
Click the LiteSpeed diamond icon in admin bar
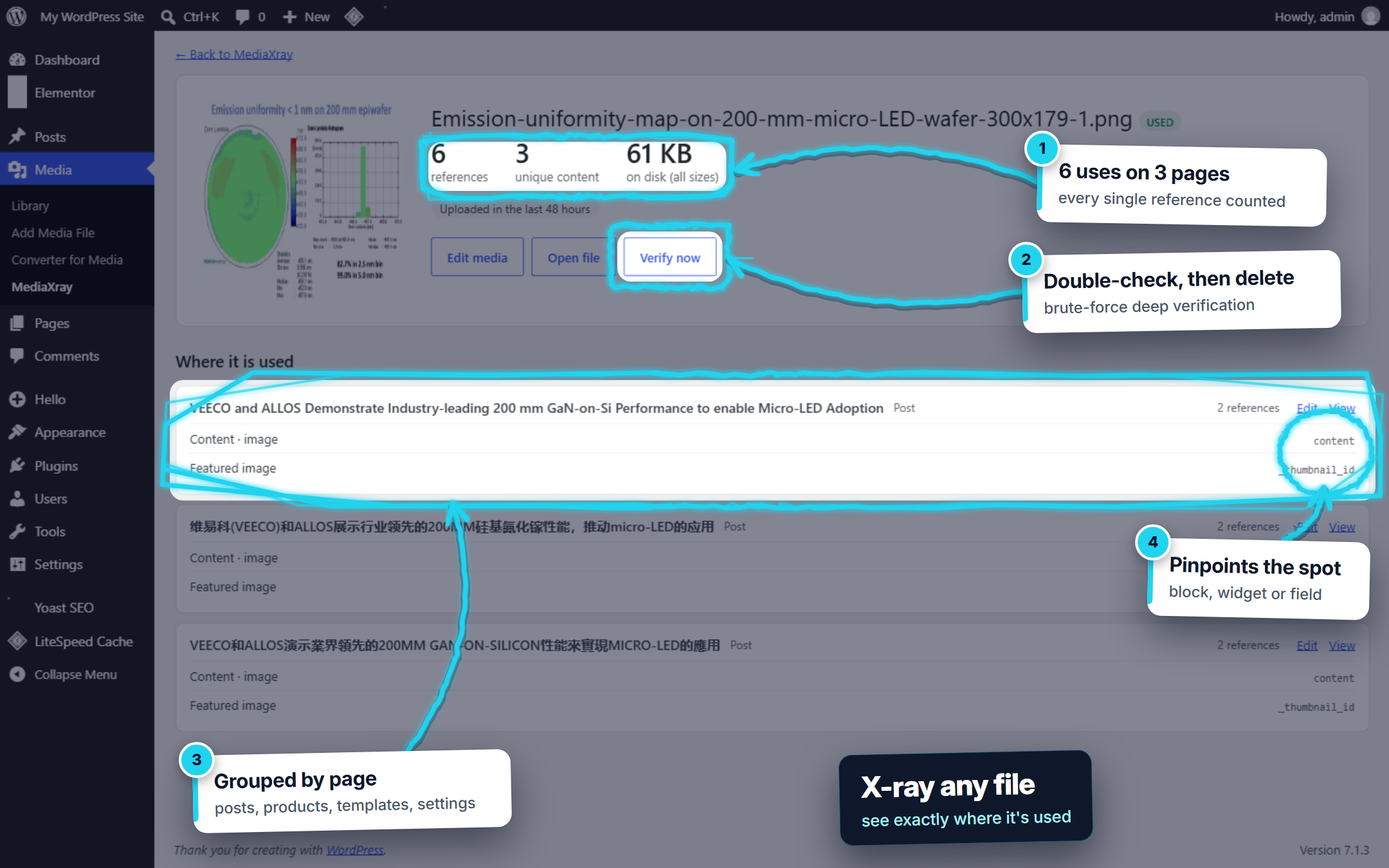(x=354, y=17)
